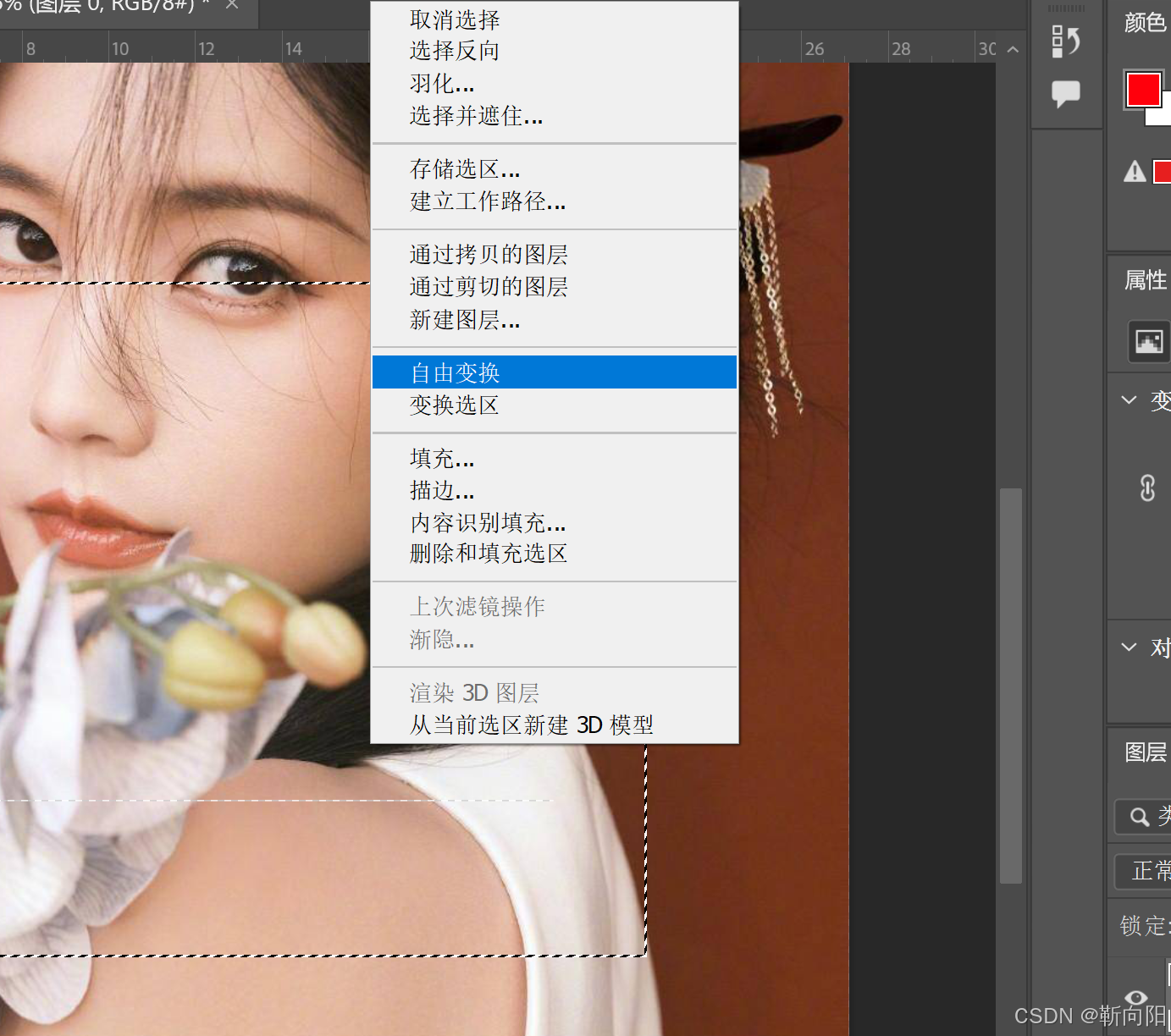The image size is (1171, 1036).
Task: Open the 填充... dialog entry
Action: click(554, 459)
